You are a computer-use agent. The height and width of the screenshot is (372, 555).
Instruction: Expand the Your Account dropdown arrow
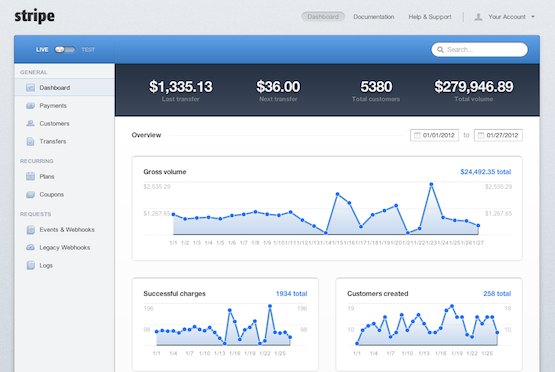pos(533,17)
